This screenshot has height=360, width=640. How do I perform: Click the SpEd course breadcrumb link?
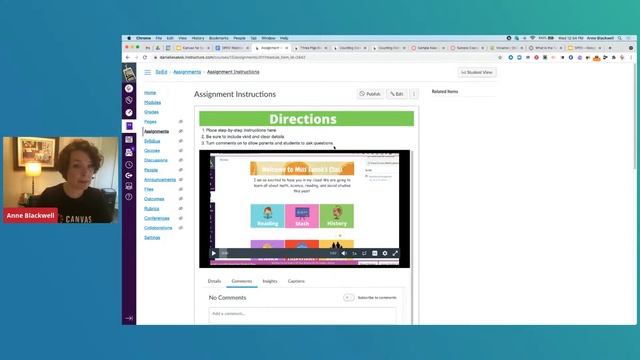(x=161, y=72)
